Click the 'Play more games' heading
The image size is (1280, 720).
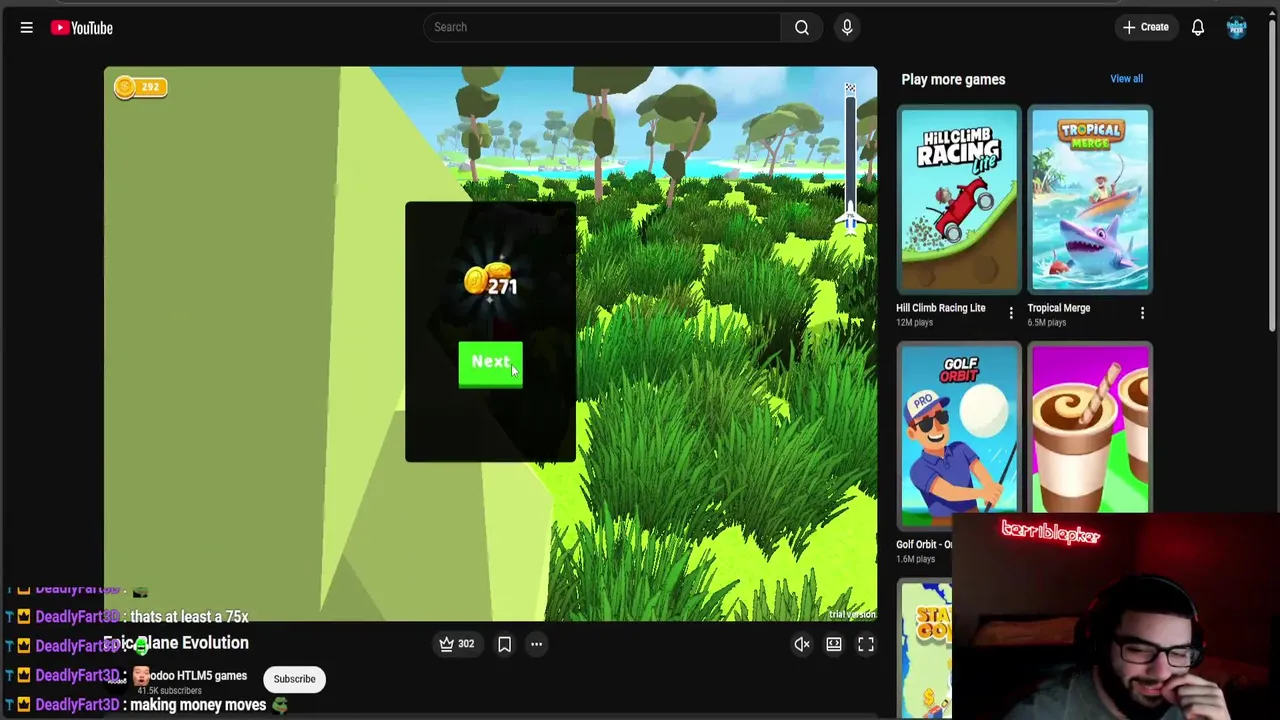coord(953,79)
